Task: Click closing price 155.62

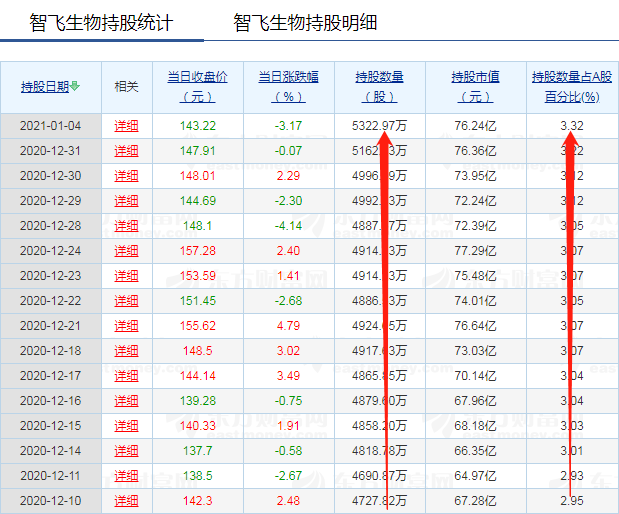Action: pyautogui.click(x=198, y=326)
